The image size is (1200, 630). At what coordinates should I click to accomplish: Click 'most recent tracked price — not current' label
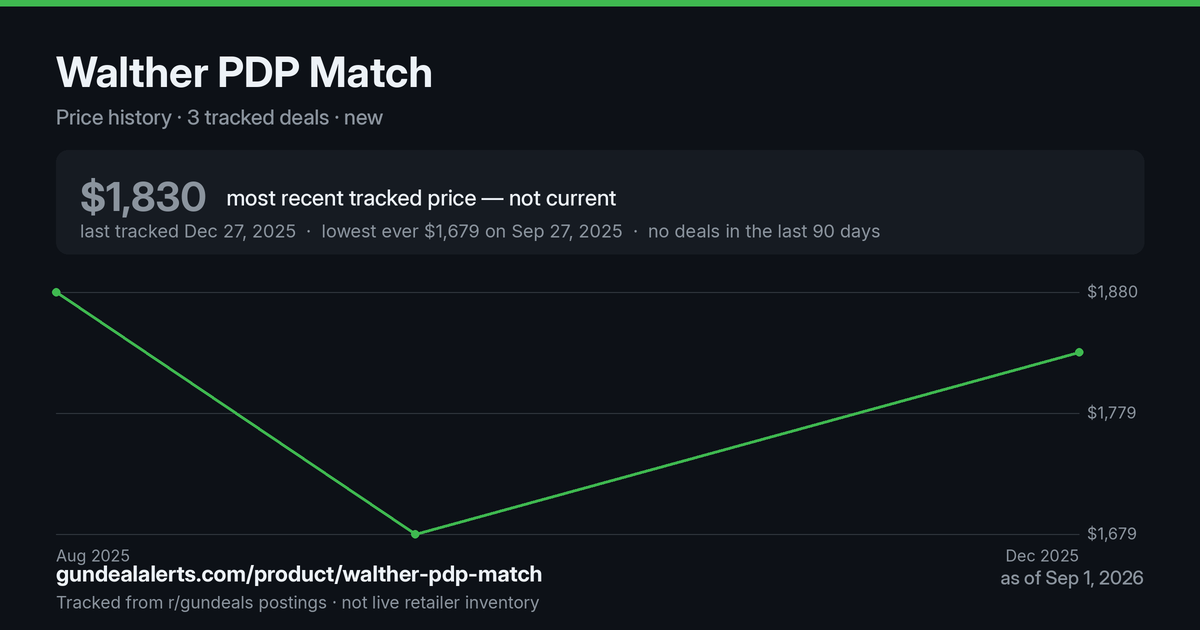[421, 198]
